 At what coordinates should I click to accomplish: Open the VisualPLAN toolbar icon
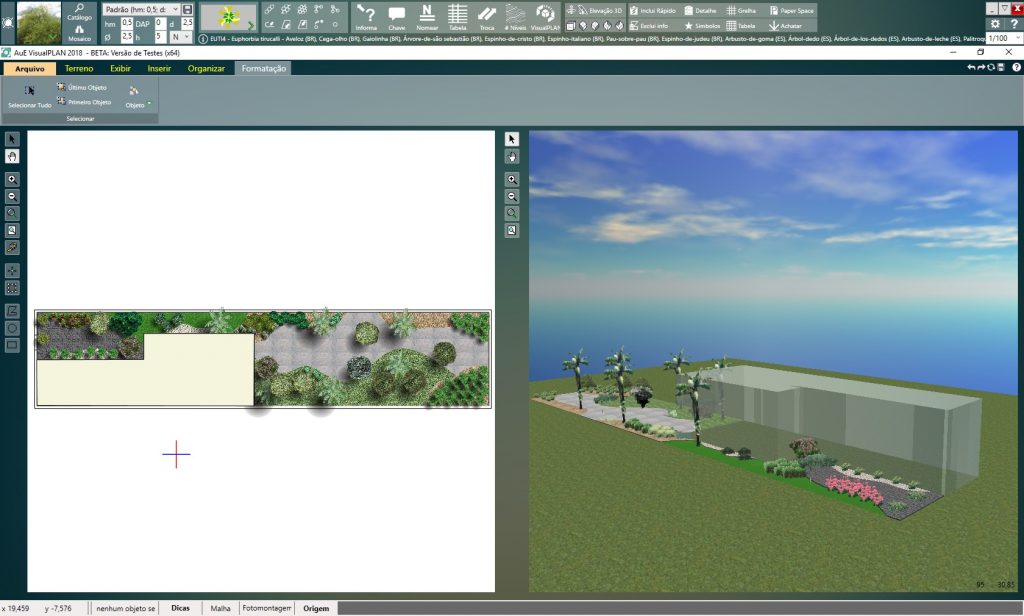pos(546,15)
